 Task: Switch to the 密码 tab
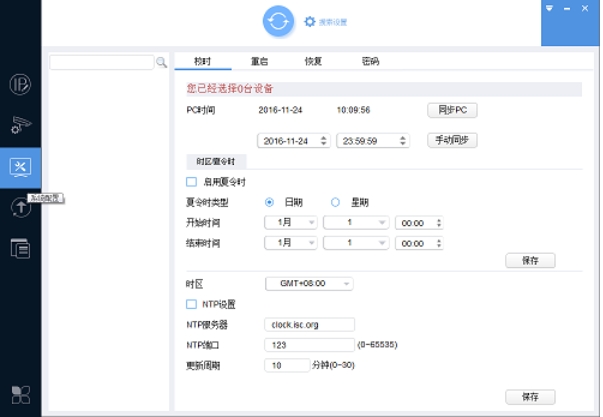[371, 61]
